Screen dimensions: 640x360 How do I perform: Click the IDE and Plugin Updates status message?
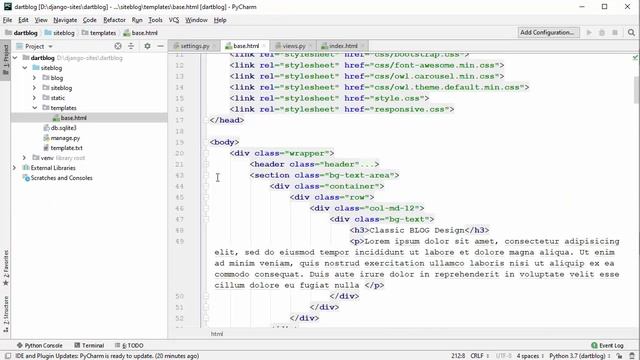(x=107, y=356)
